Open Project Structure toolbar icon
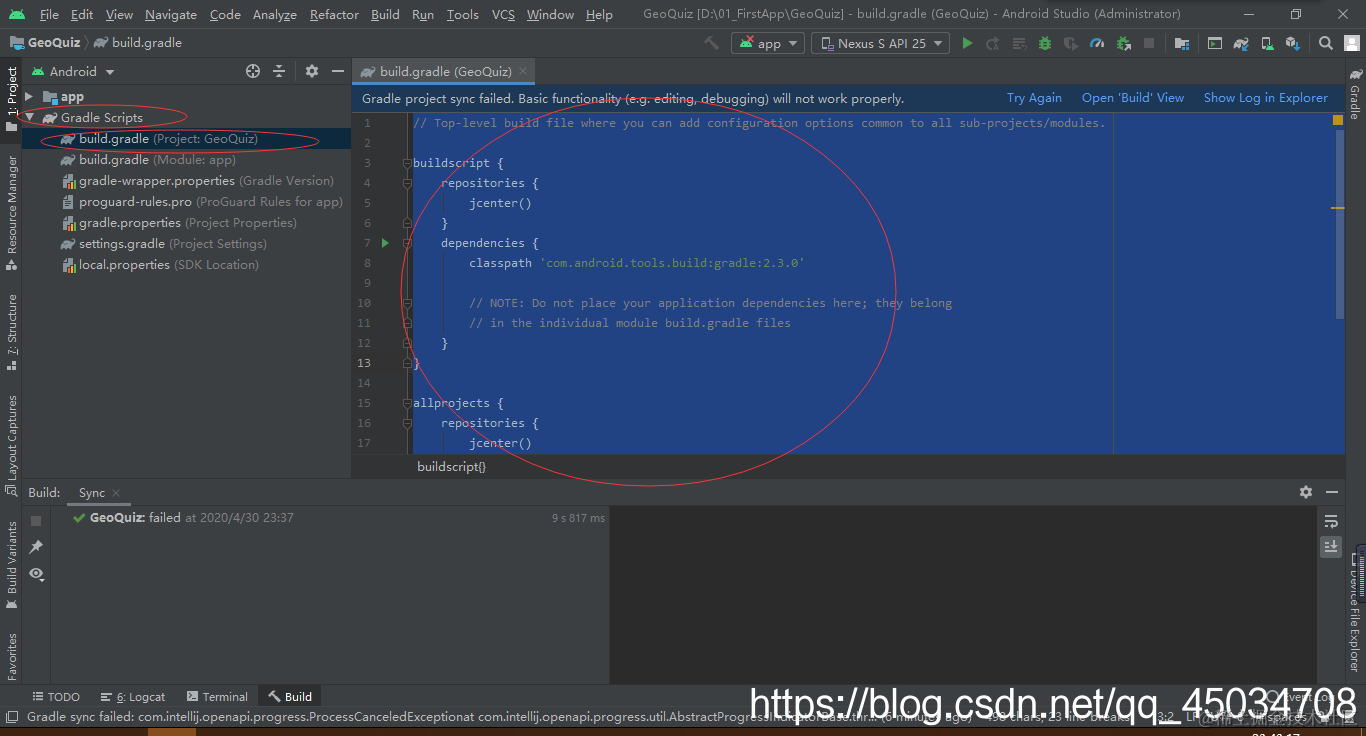The height and width of the screenshot is (736, 1366). point(1182,43)
